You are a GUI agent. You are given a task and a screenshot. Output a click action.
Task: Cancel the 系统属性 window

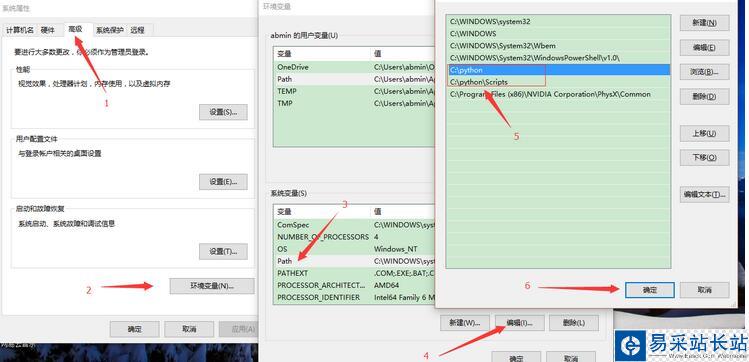pos(189,329)
